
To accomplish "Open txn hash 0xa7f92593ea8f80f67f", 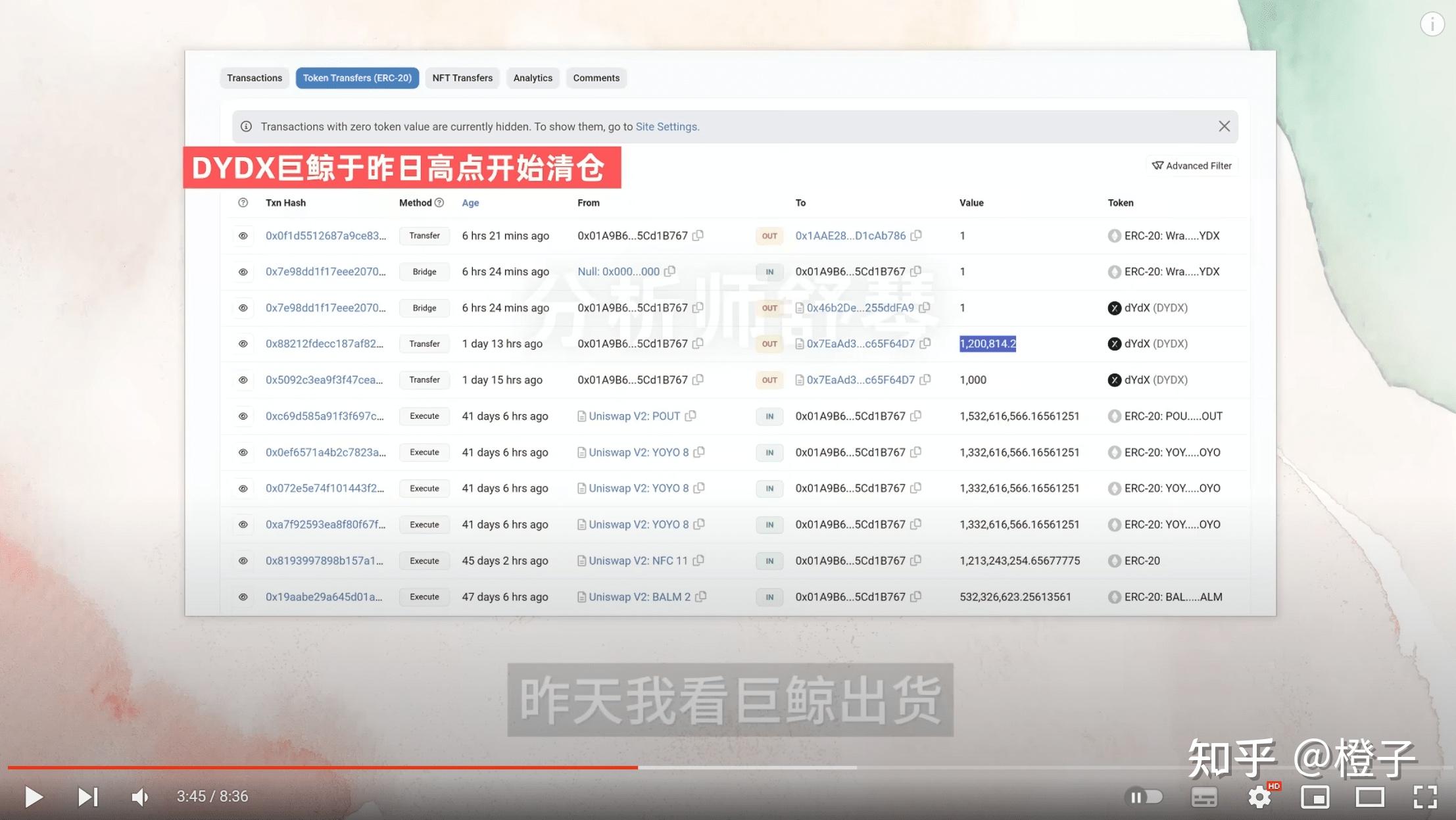I will click(326, 525).
